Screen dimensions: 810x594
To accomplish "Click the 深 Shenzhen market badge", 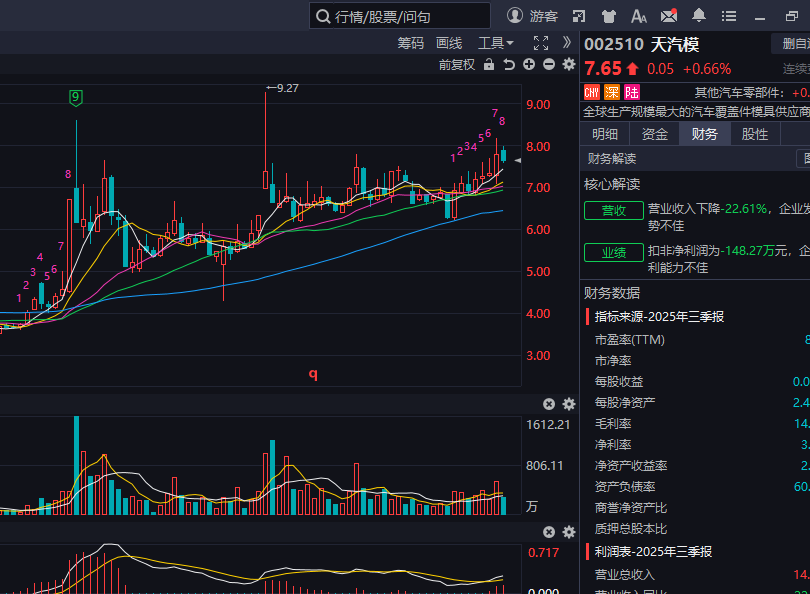I will tap(612, 92).
